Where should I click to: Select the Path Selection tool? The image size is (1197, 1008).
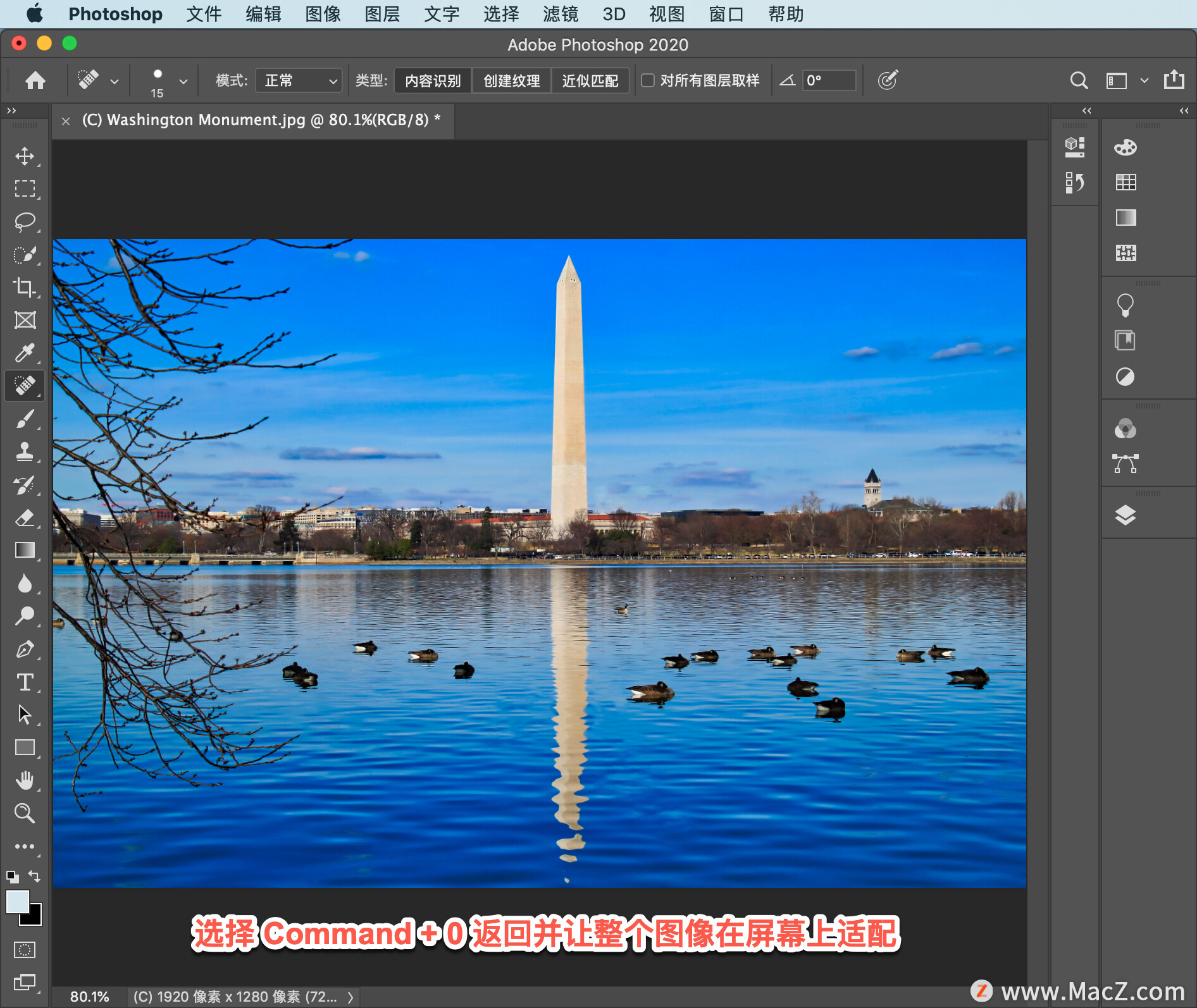tap(25, 715)
